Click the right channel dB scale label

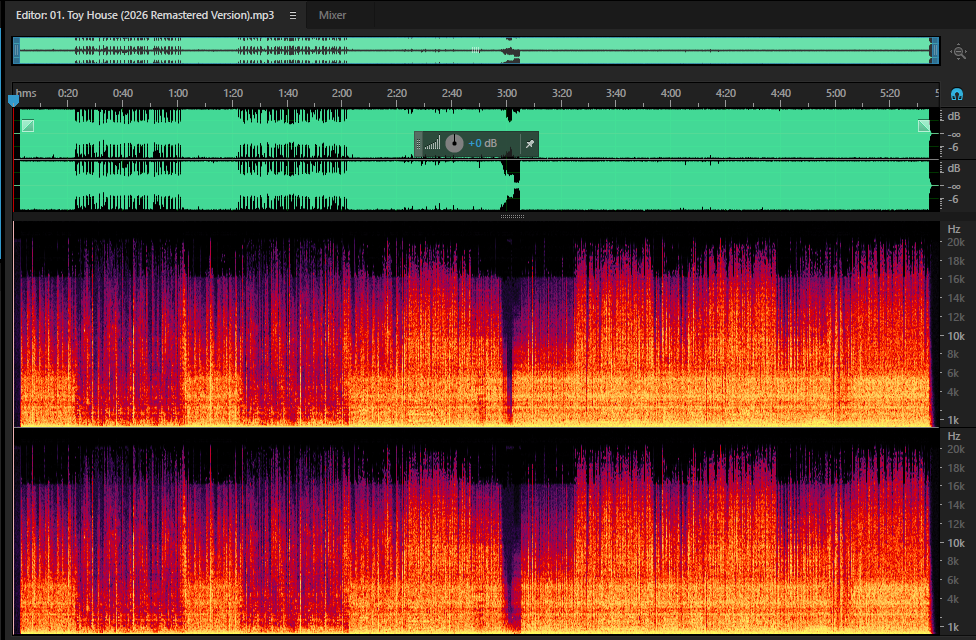click(954, 169)
